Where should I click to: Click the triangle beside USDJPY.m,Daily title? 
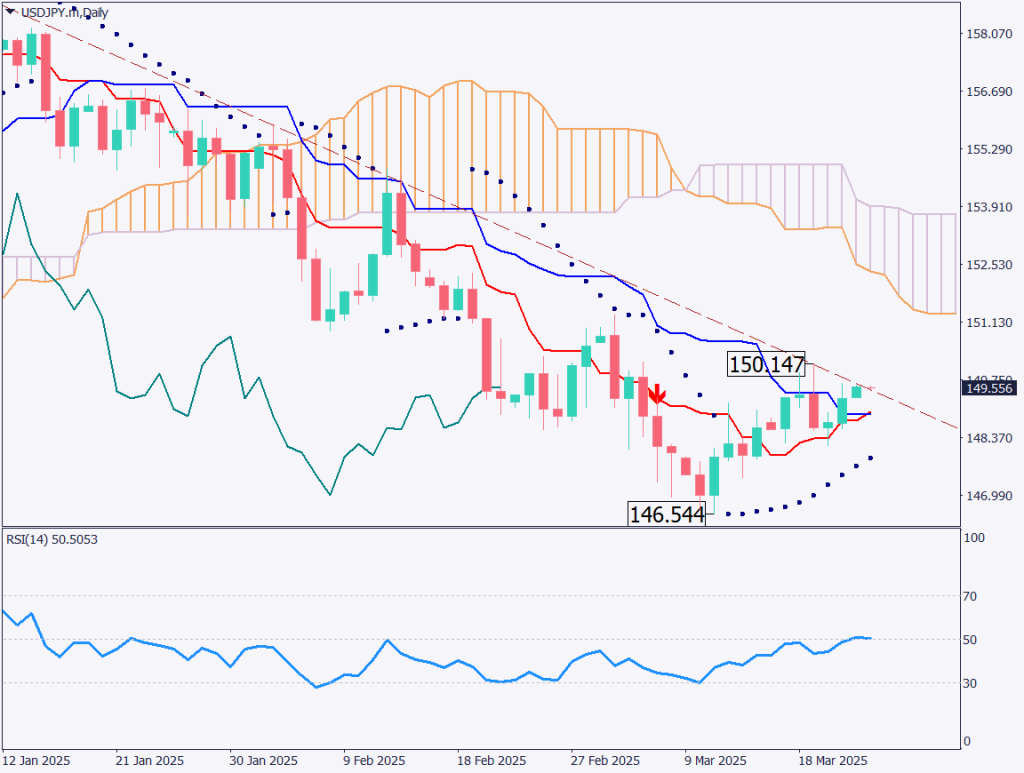[9, 10]
